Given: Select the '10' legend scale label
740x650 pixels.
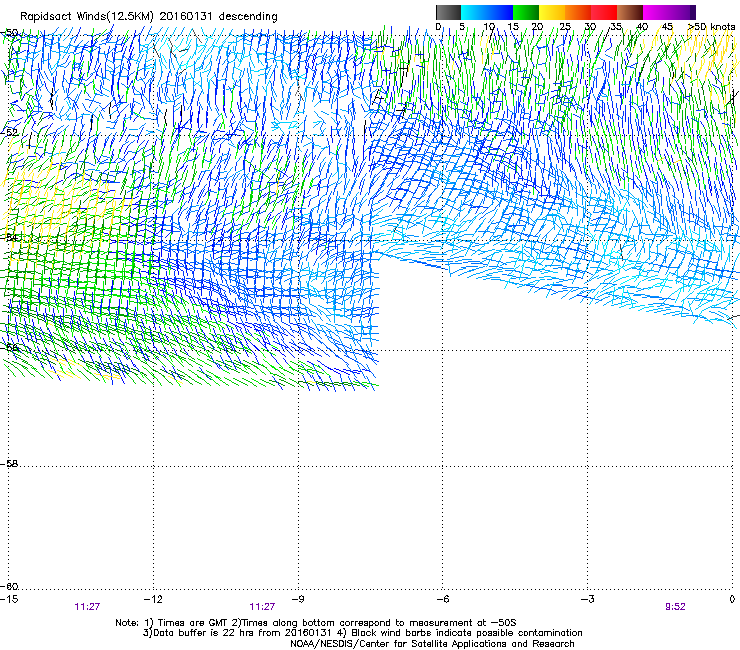Looking at the screenshot, I should (x=489, y=26).
